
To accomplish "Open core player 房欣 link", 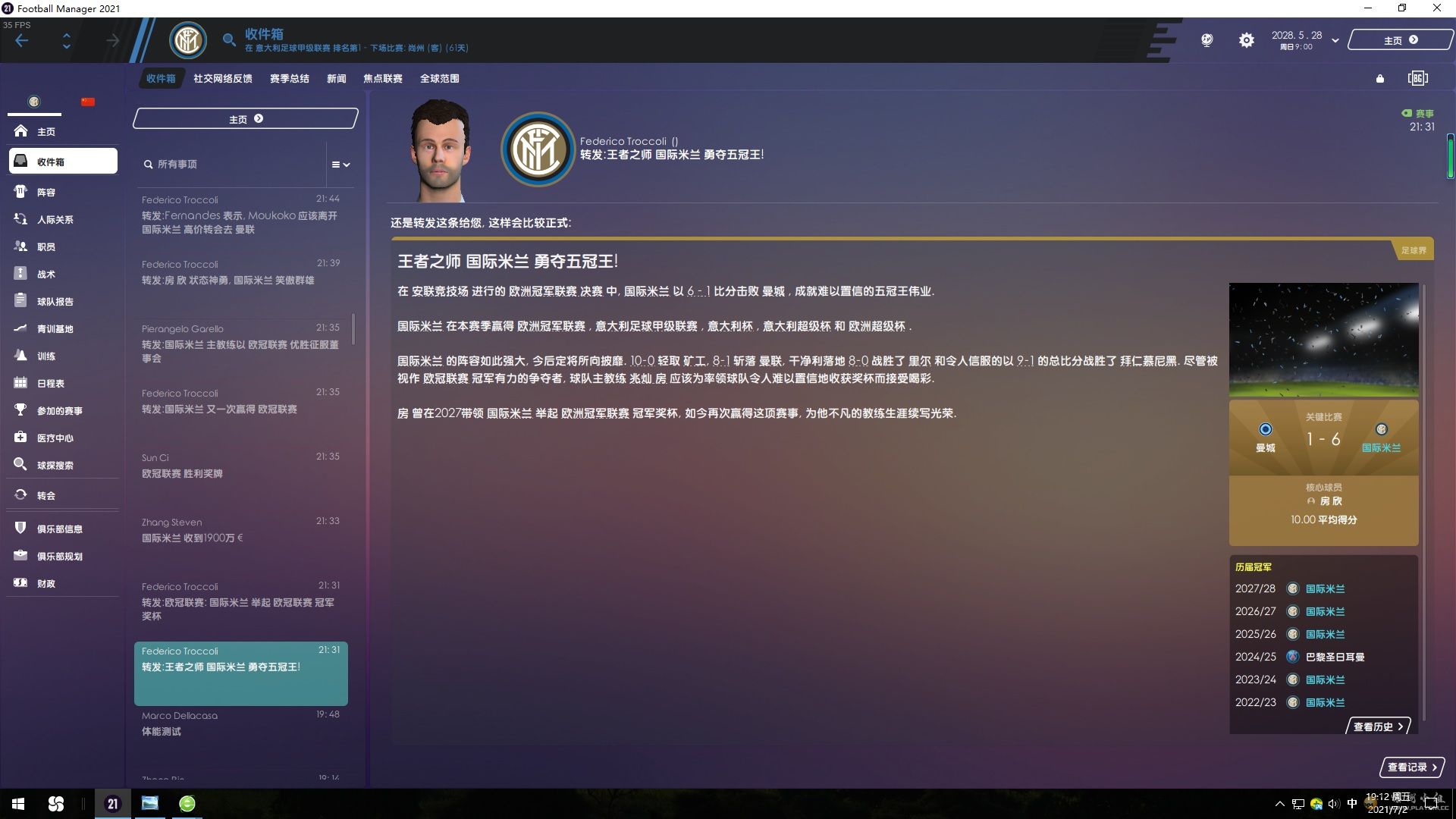I will [x=1331, y=501].
